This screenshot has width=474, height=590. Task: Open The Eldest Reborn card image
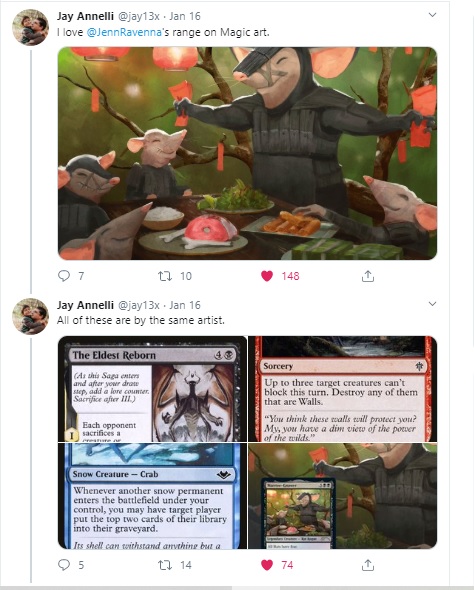pyautogui.click(x=152, y=389)
